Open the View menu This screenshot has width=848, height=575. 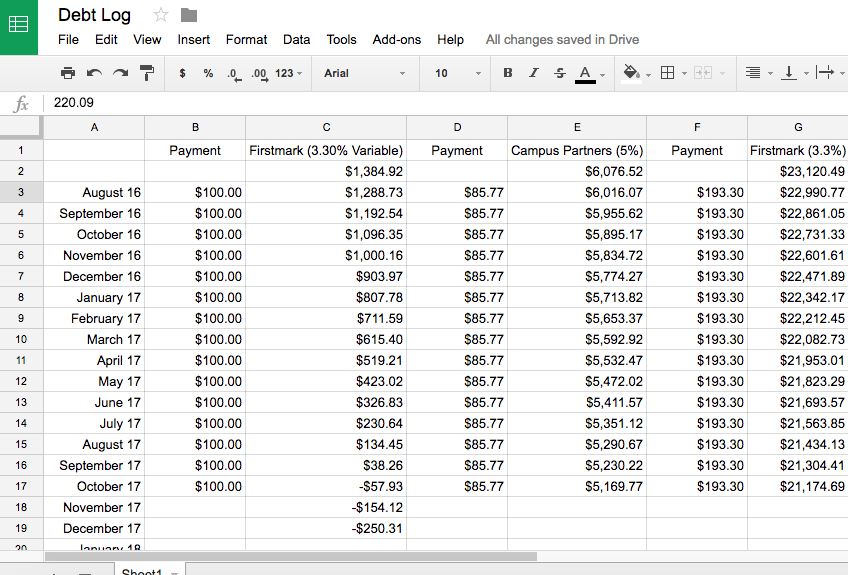click(147, 39)
